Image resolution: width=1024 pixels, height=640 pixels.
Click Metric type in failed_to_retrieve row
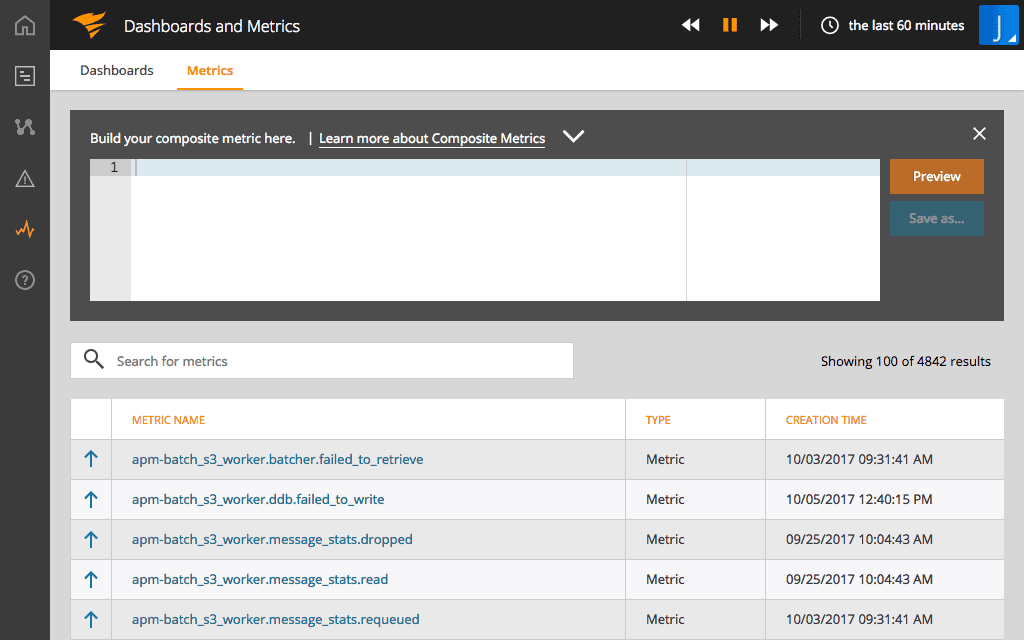(x=665, y=459)
